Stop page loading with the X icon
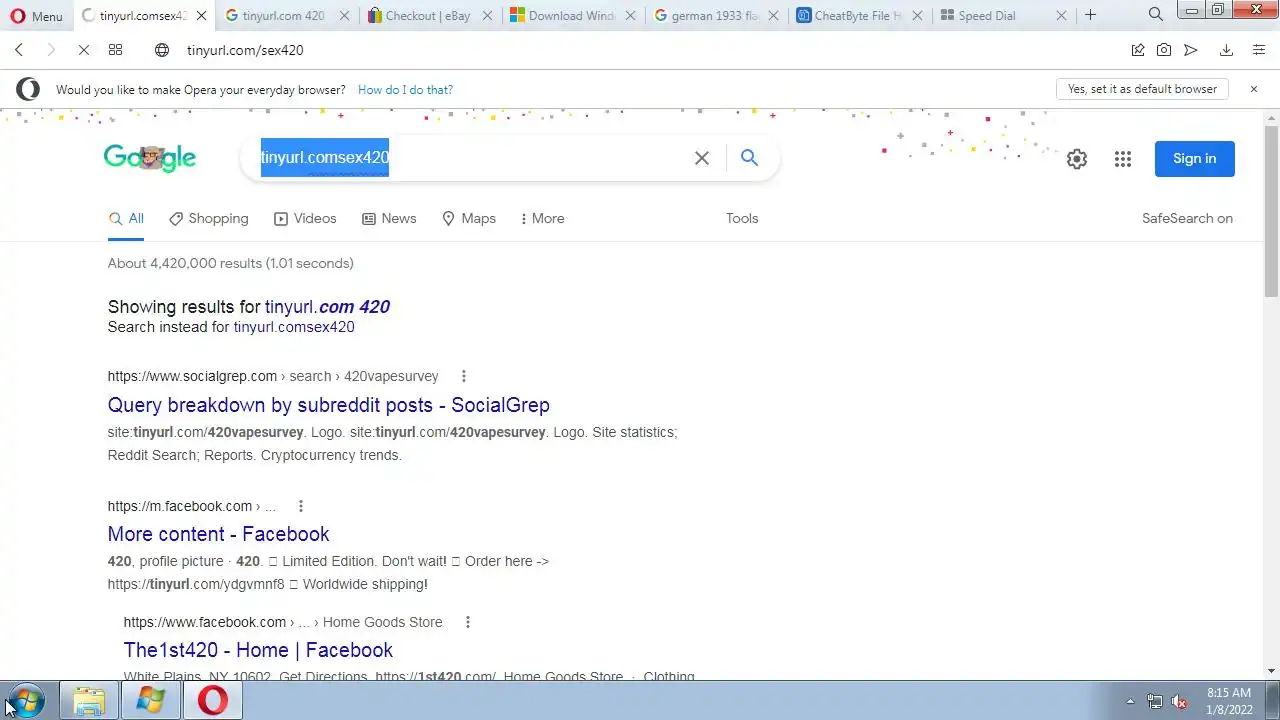This screenshot has width=1280, height=720. [x=84, y=50]
